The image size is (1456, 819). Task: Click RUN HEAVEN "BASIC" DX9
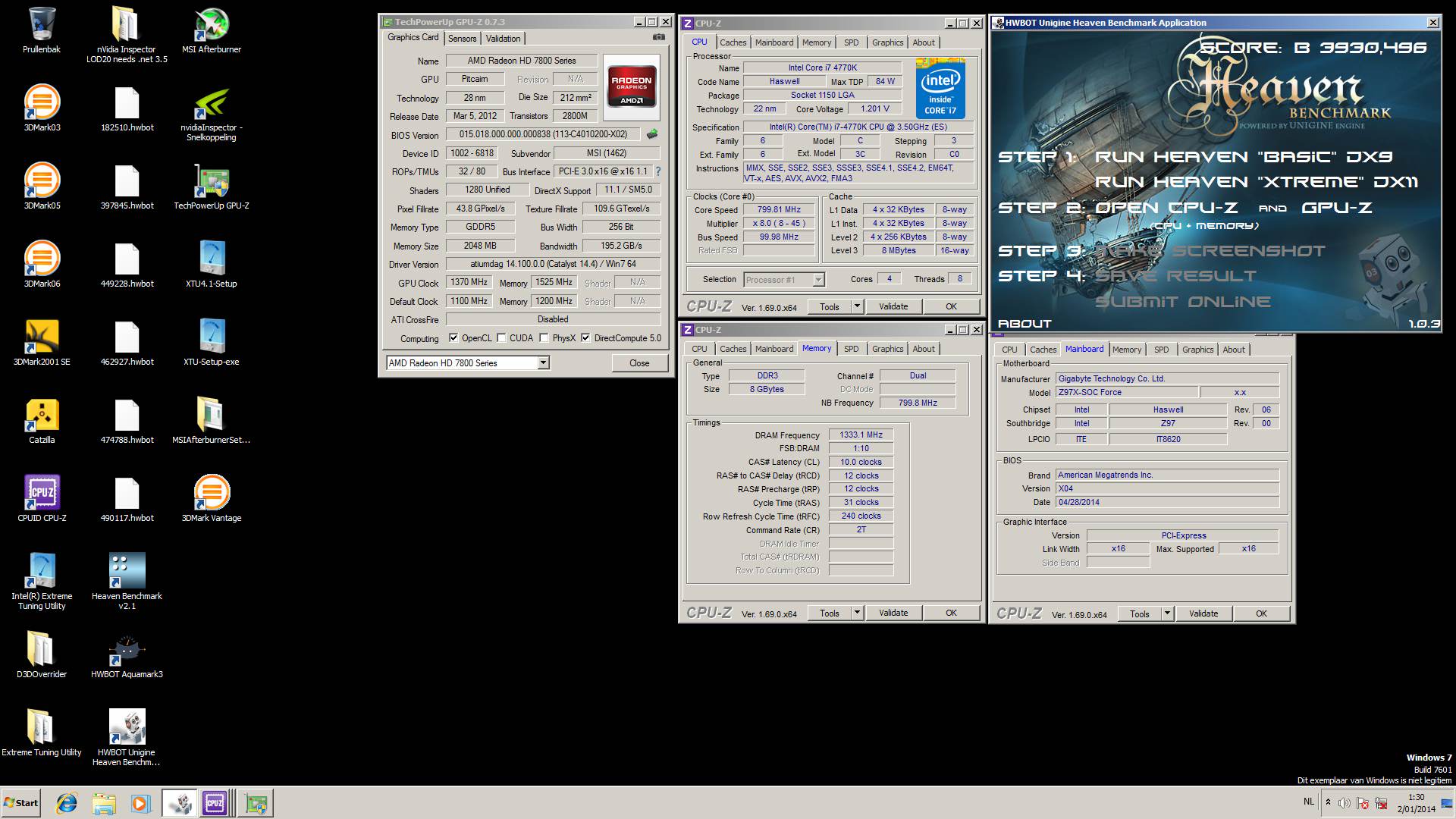pyautogui.click(x=1244, y=157)
